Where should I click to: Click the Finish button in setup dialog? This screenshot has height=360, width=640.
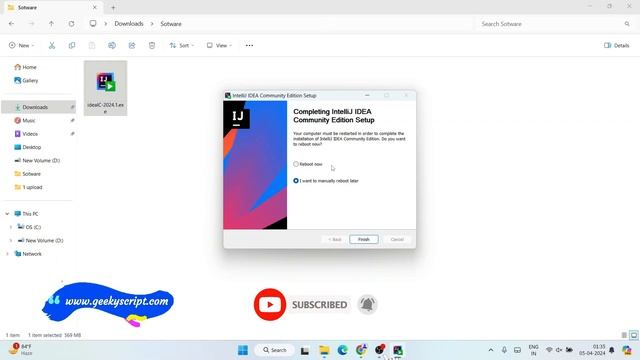[x=364, y=240]
